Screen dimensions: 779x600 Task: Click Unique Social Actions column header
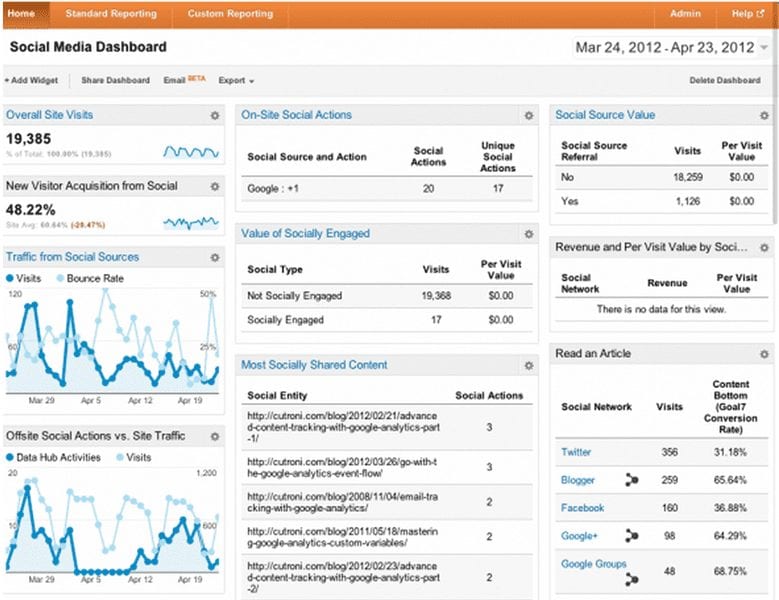498,157
